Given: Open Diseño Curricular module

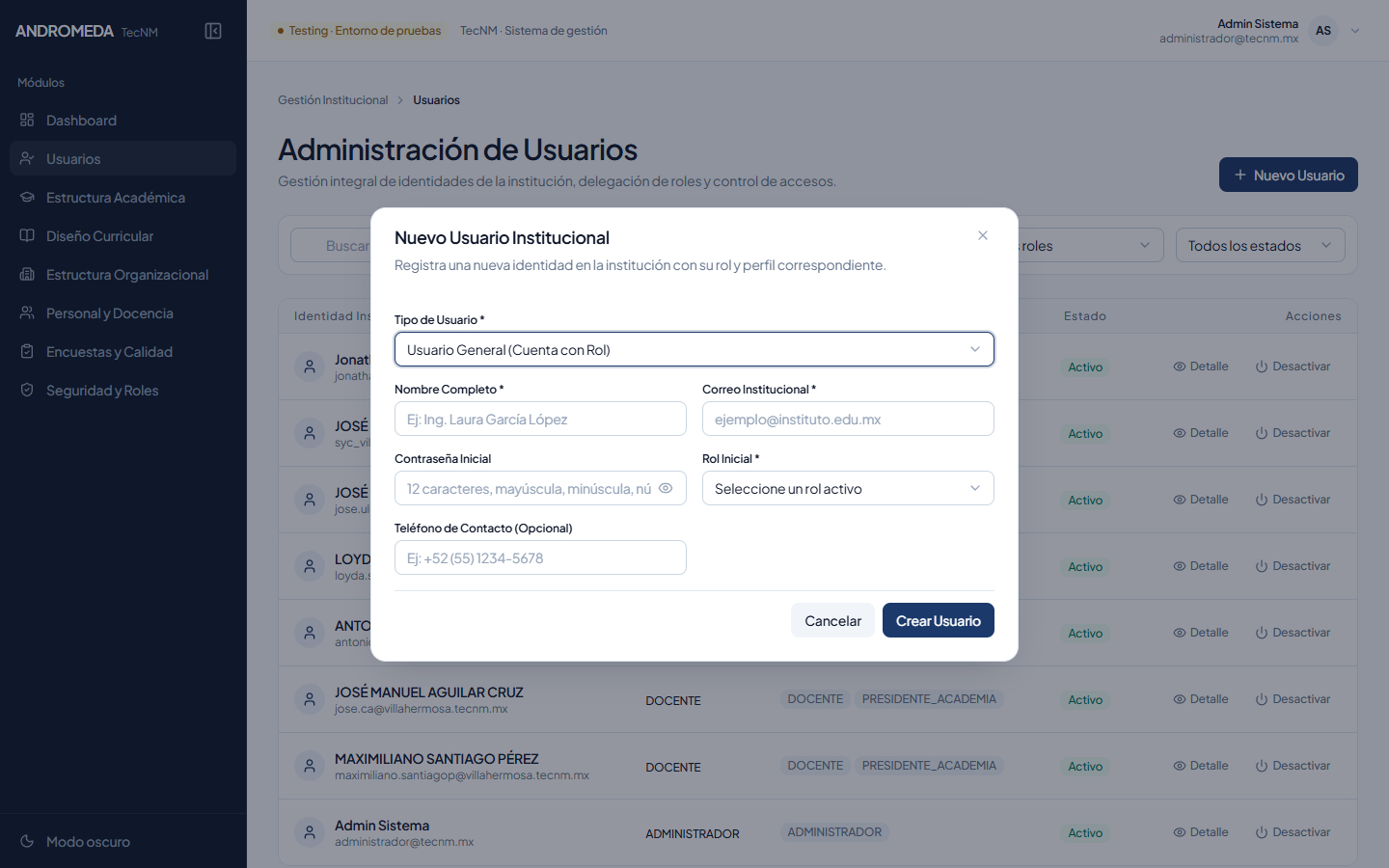Looking at the screenshot, I should (123, 235).
